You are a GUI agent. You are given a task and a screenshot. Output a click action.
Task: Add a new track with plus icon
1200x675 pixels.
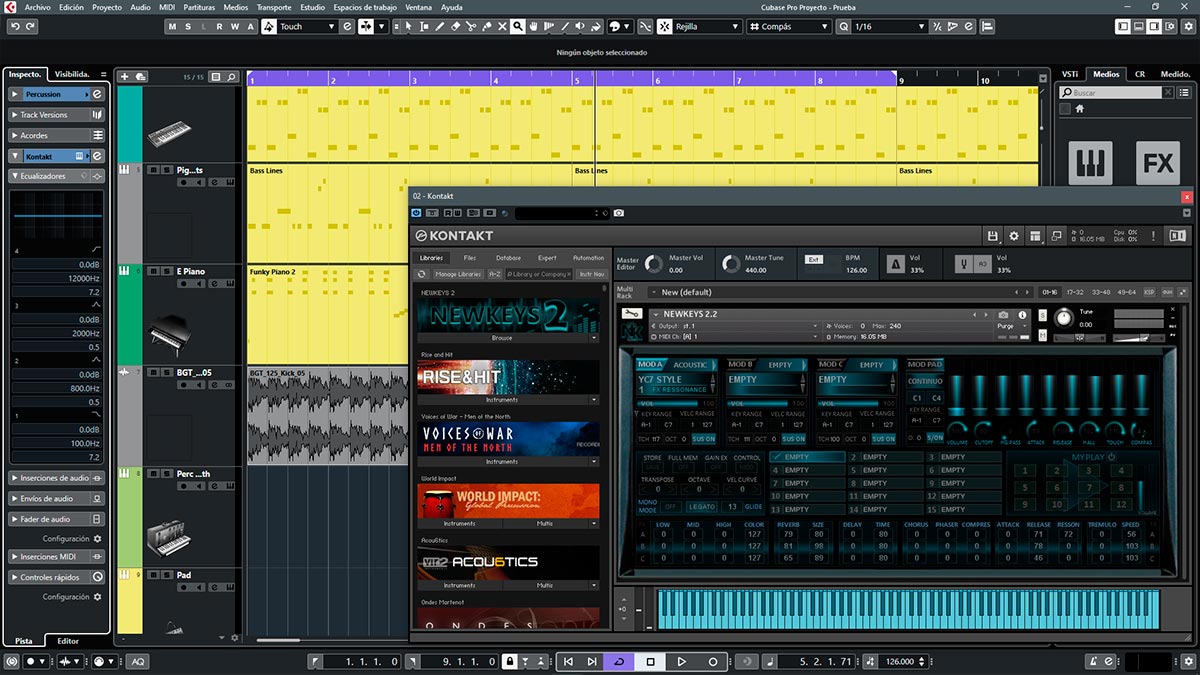click(x=124, y=76)
